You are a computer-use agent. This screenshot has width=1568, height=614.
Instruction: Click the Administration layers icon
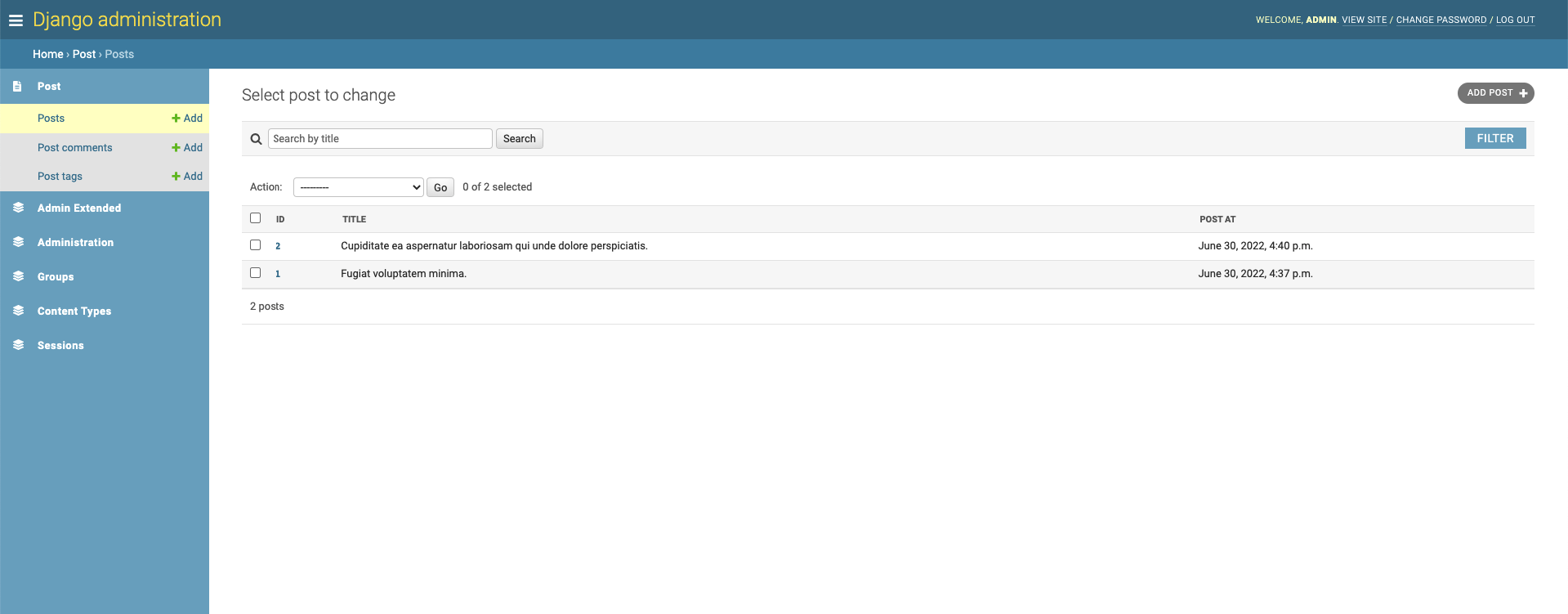tap(18, 242)
